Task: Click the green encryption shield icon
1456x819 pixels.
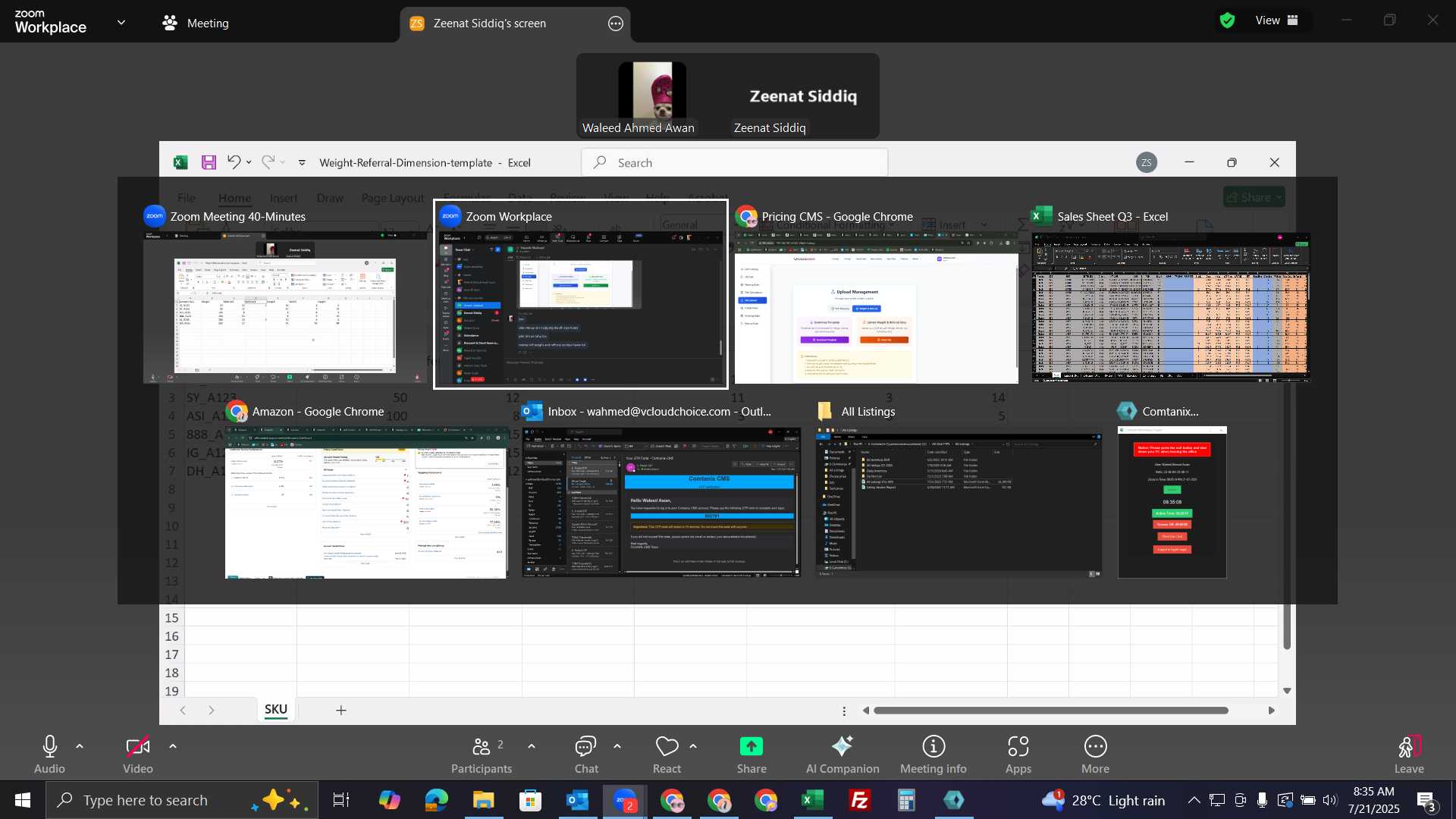Action: pyautogui.click(x=1228, y=20)
